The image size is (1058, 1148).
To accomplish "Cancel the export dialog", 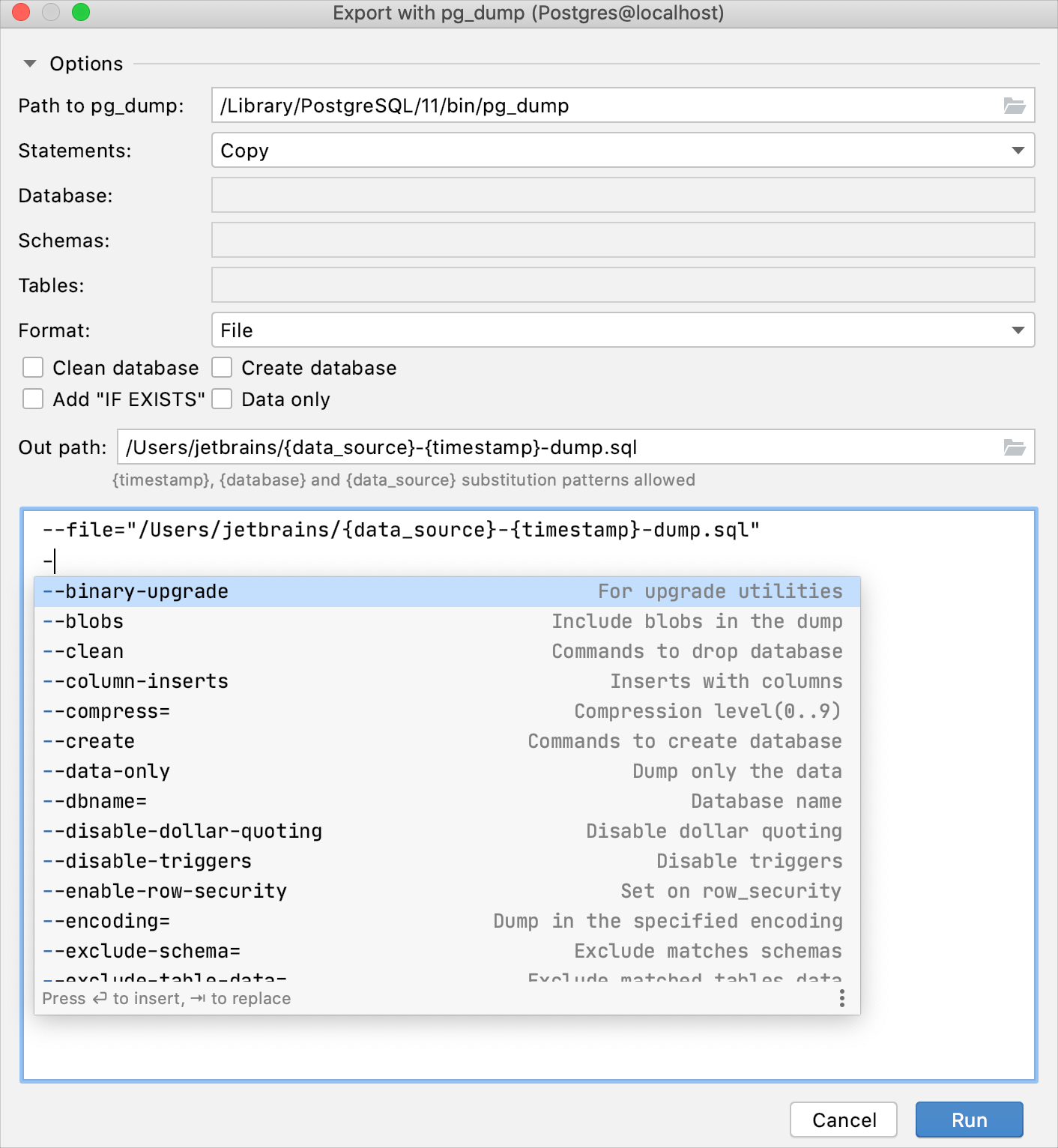I will click(x=844, y=1120).
